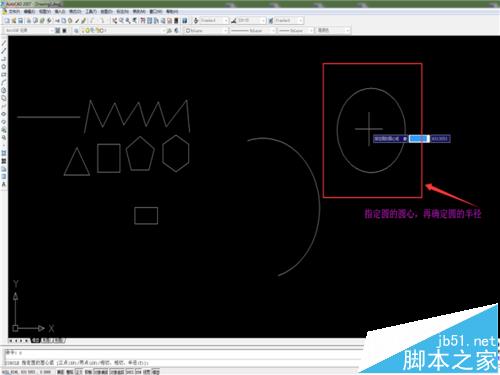Screen dimensions: 500x375
Task: Toggle Ortho mode (正交) in status bar
Action: tap(79, 372)
